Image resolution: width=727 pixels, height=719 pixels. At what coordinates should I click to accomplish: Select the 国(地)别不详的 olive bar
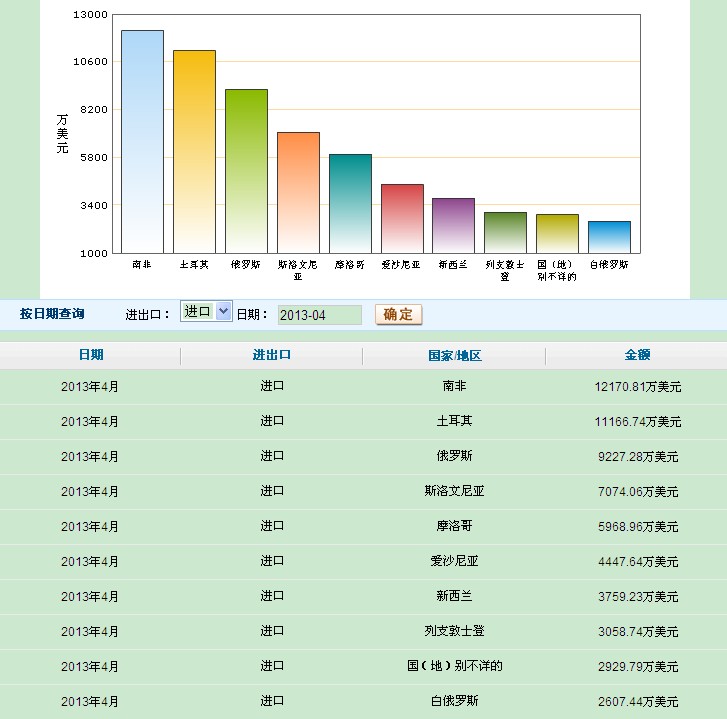(x=557, y=234)
